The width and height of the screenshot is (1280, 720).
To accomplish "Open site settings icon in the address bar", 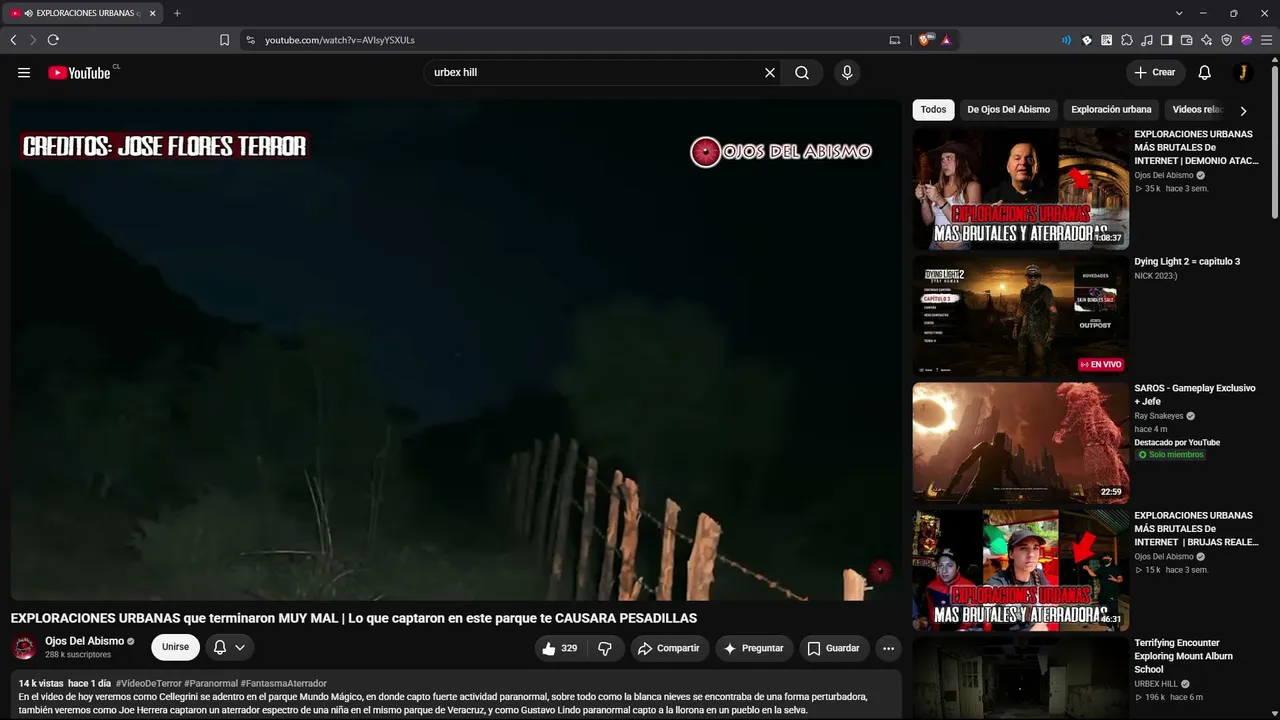I will click(x=249, y=40).
